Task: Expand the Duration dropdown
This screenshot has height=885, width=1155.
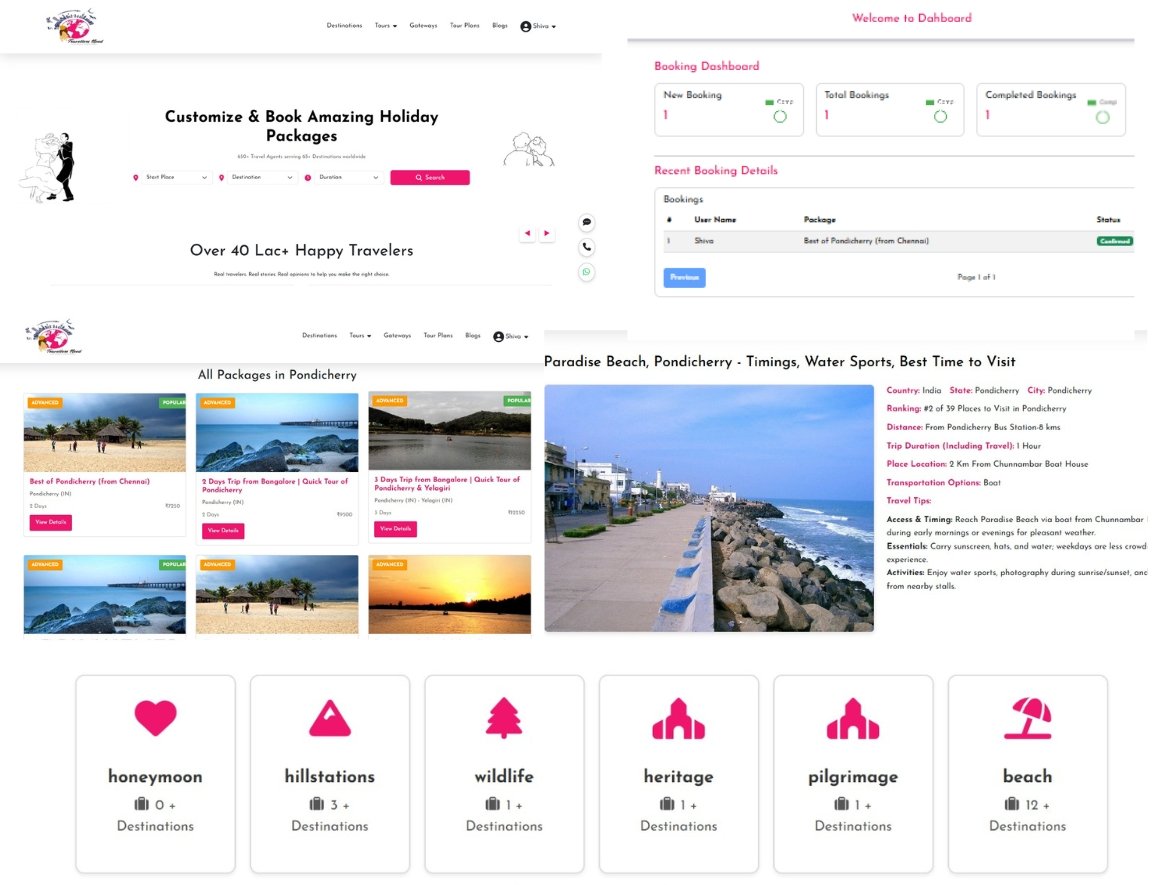Action: 343,178
